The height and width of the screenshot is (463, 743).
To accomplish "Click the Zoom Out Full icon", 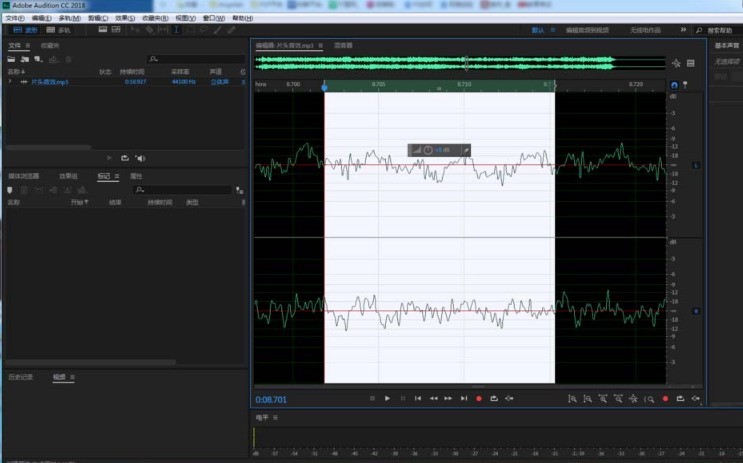I will pyautogui.click(x=633, y=399).
